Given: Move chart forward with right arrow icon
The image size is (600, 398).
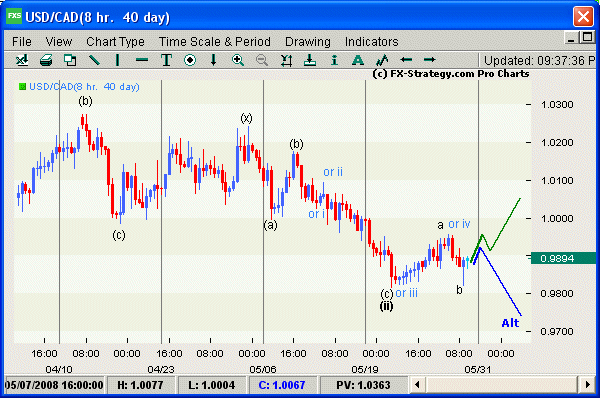Looking at the screenshot, I should click(430, 60).
